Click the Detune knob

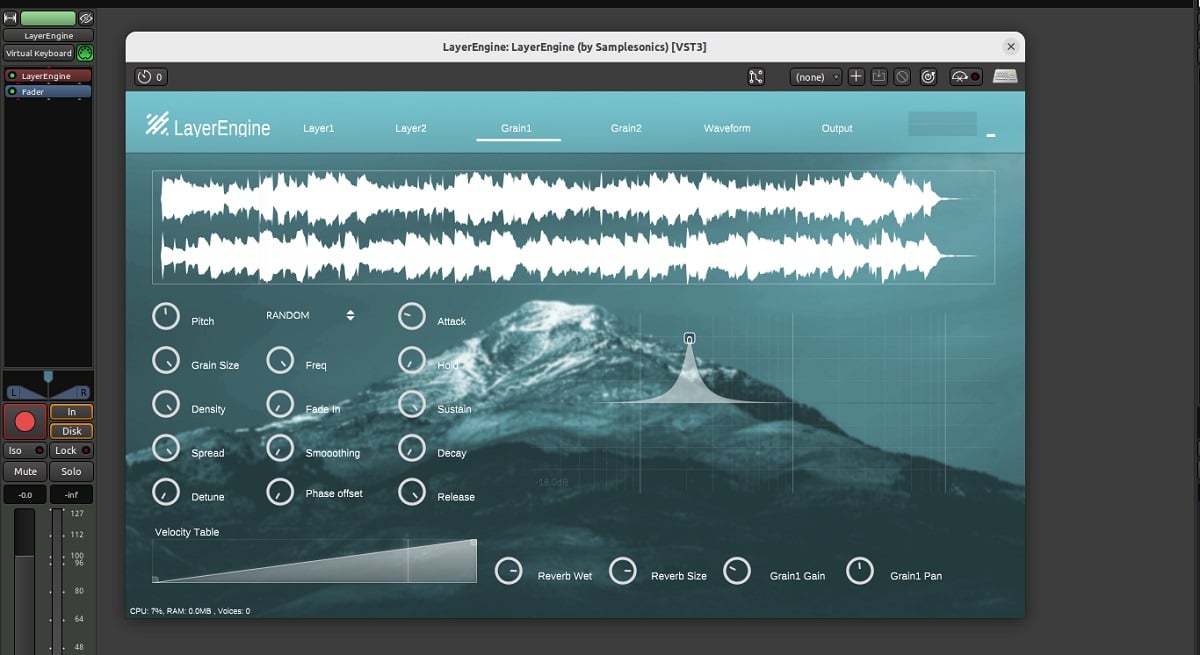(166, 492)
